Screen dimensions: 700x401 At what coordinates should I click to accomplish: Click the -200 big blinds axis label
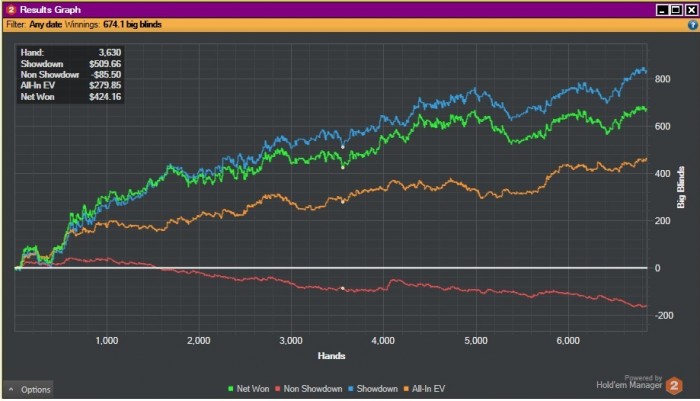point(664,315)
